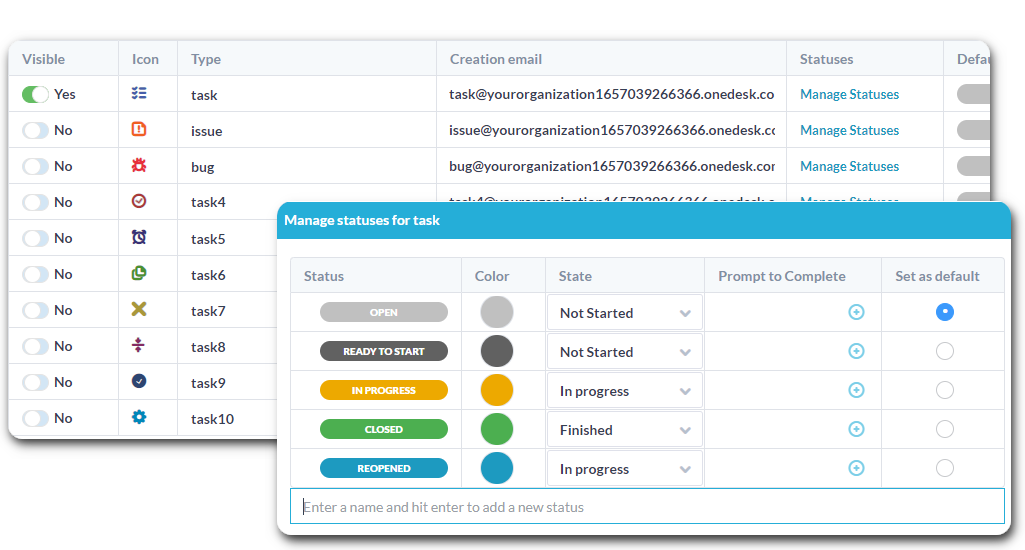This screenshot has width=1025, height=550.
Task: Click the task8 purple divide icon
Action: pyautogui.click(x=138, y=345)
